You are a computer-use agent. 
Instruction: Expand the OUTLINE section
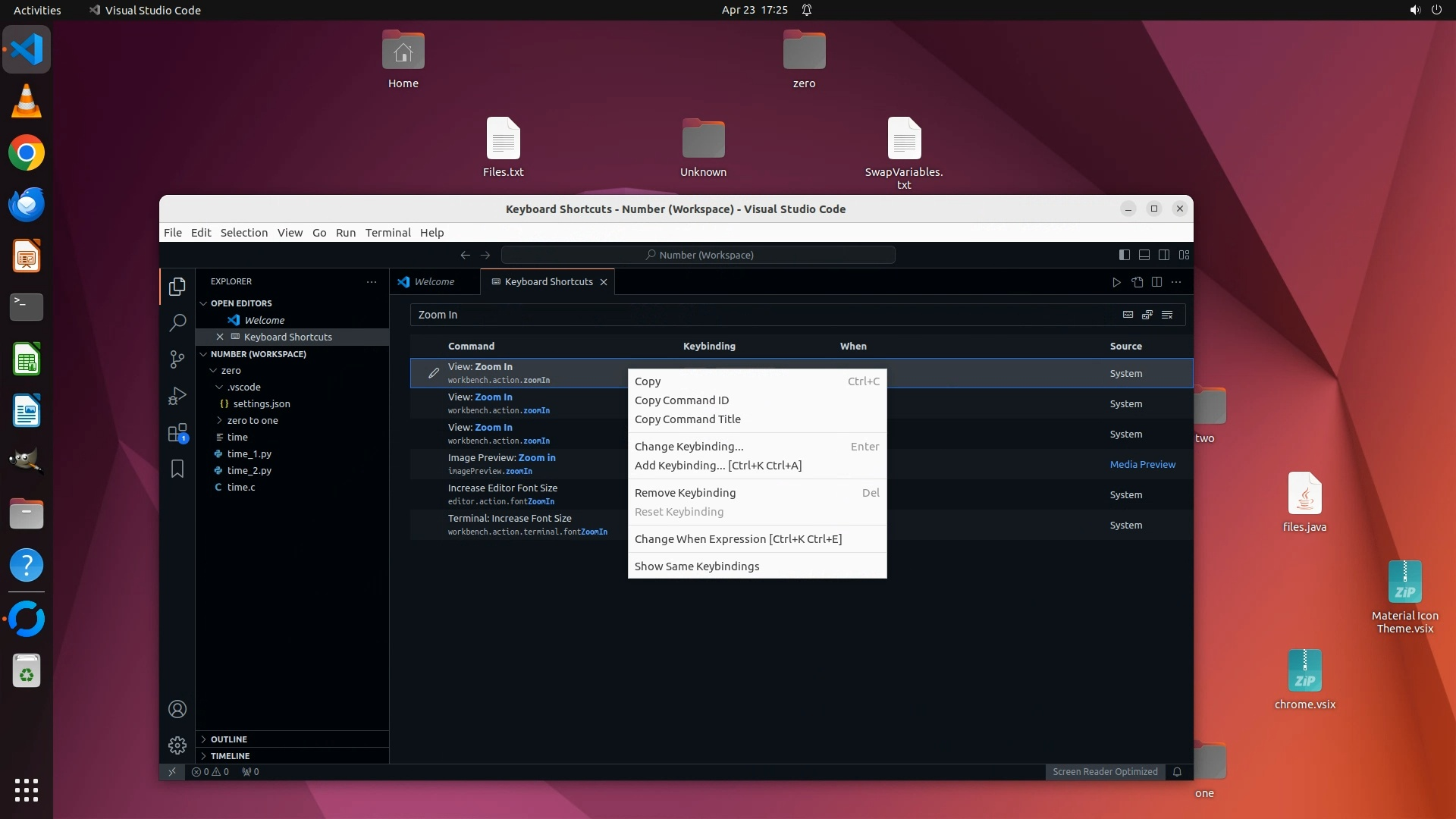228,739
